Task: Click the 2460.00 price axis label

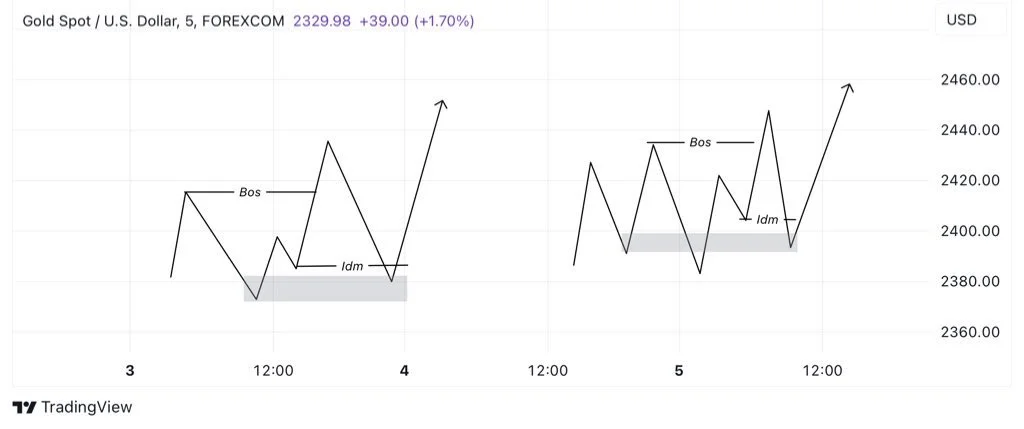Action: click(970, 80)
